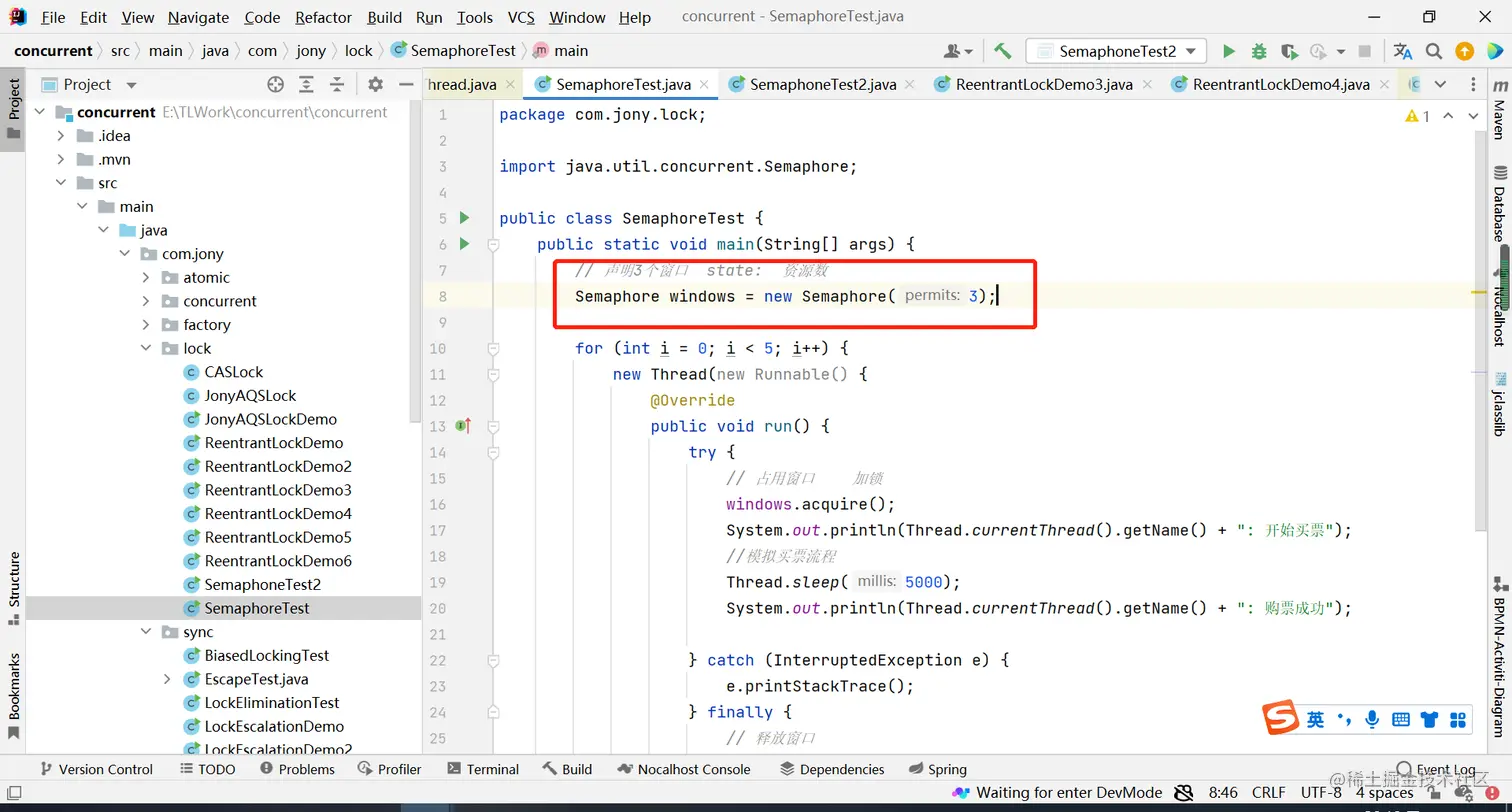The width and height of the screenshot is (1512, 812).
Task: Jump to next highlighted error arrow
Action: (x=1473, y=116)
